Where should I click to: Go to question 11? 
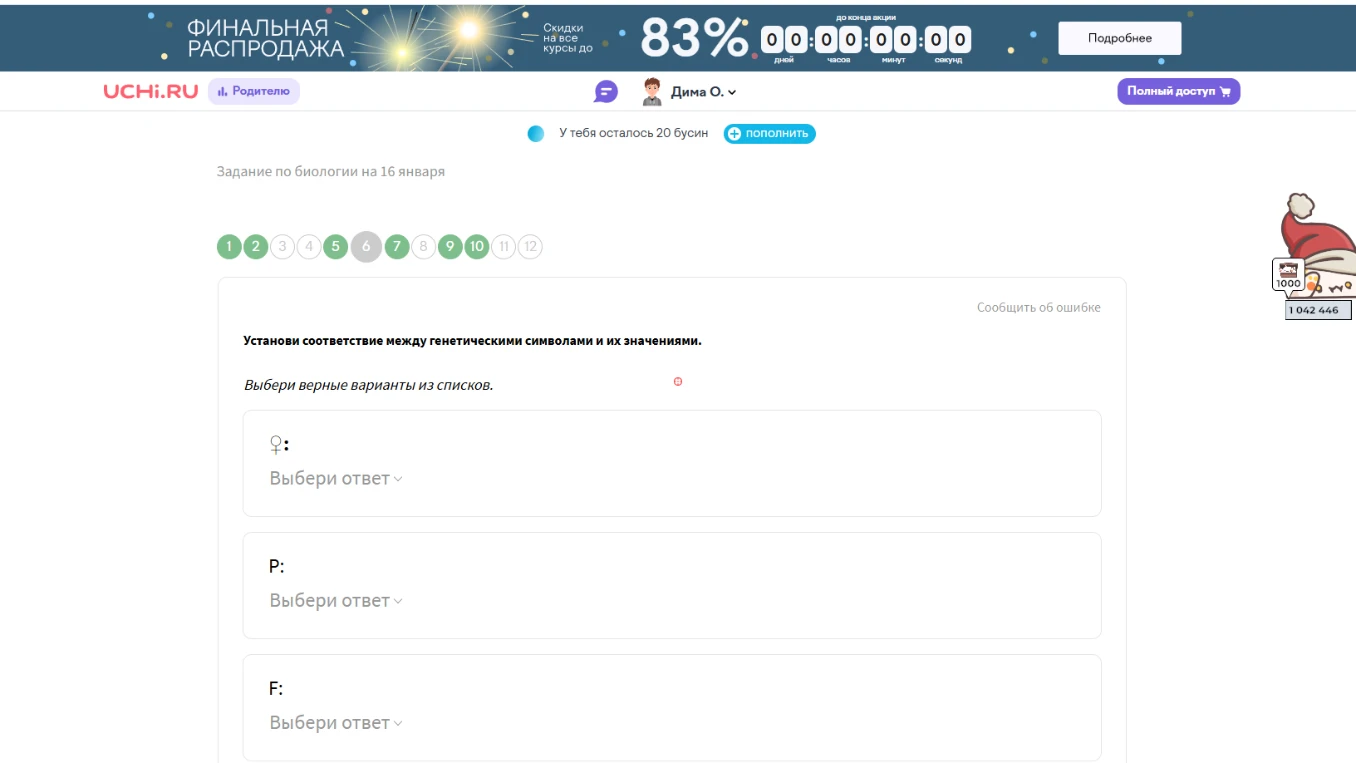pos(503,247)
